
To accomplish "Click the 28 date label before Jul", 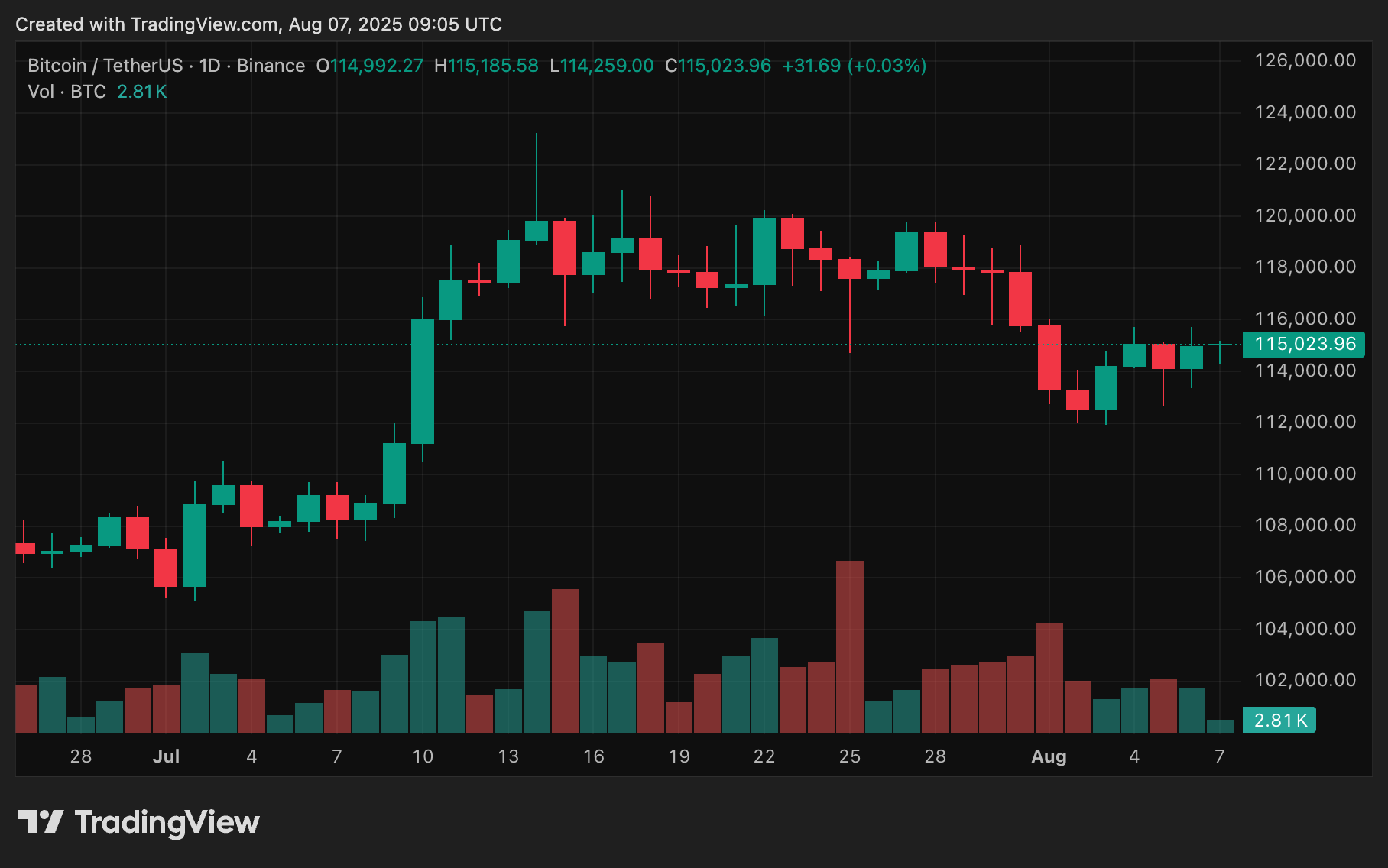I will (x=81, y=756).
